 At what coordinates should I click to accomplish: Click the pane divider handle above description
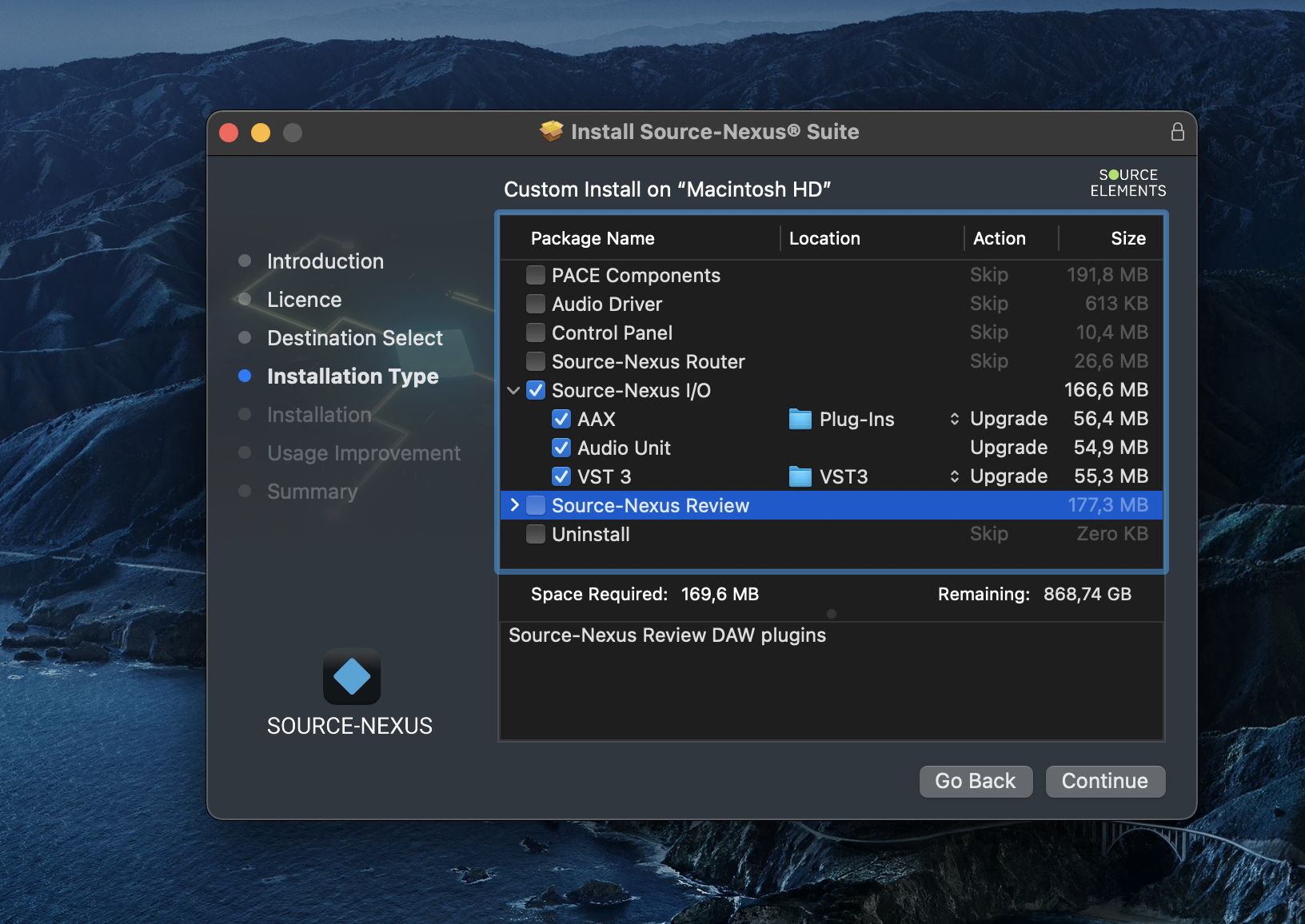coord(832,614)
